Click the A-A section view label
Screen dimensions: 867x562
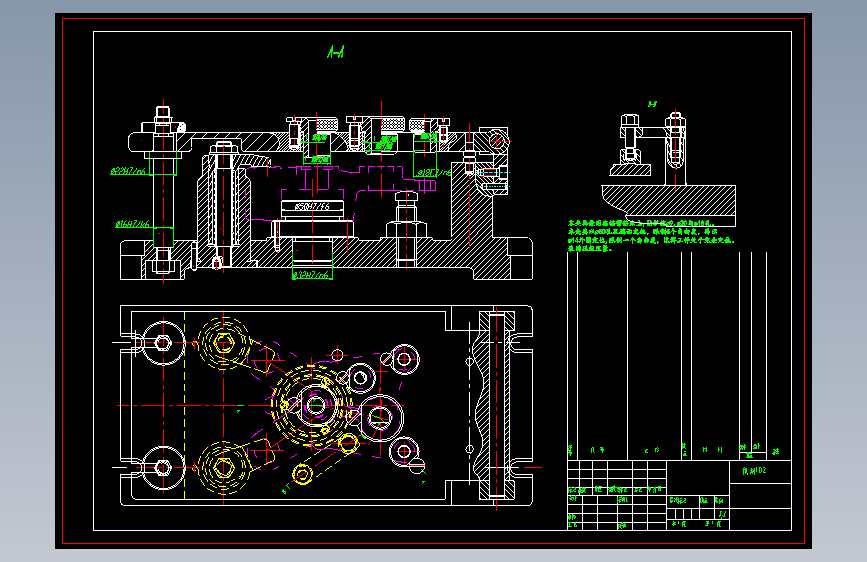pos(336,52)
